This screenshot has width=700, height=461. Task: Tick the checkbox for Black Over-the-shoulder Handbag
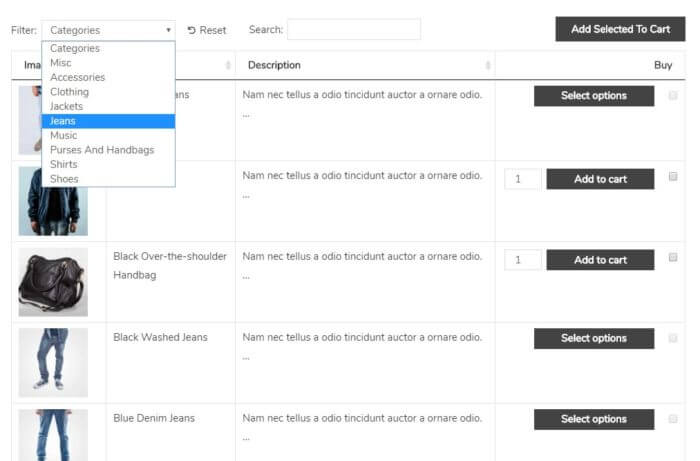tap(673, 257)
